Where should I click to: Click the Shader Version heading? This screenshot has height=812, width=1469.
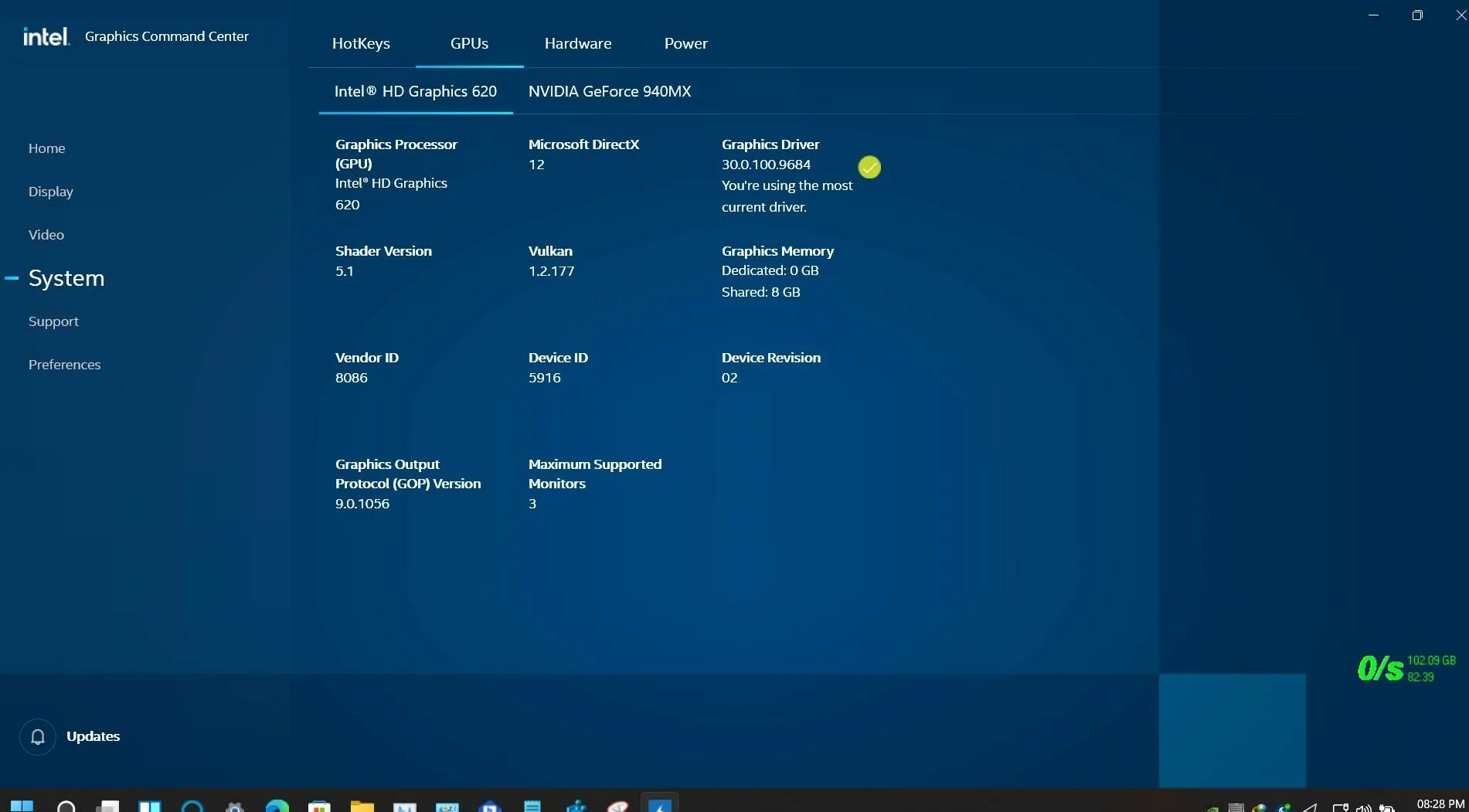(x=383, y=251)
